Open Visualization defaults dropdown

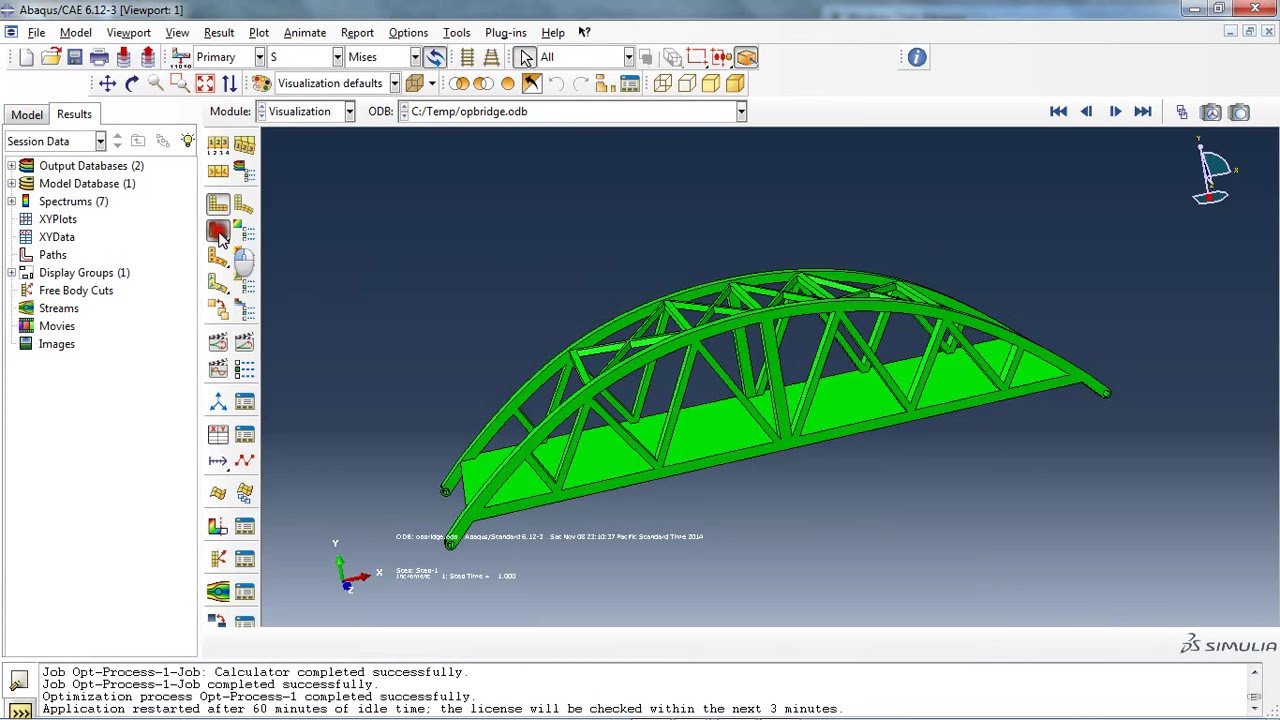click(x=395, y=84)
